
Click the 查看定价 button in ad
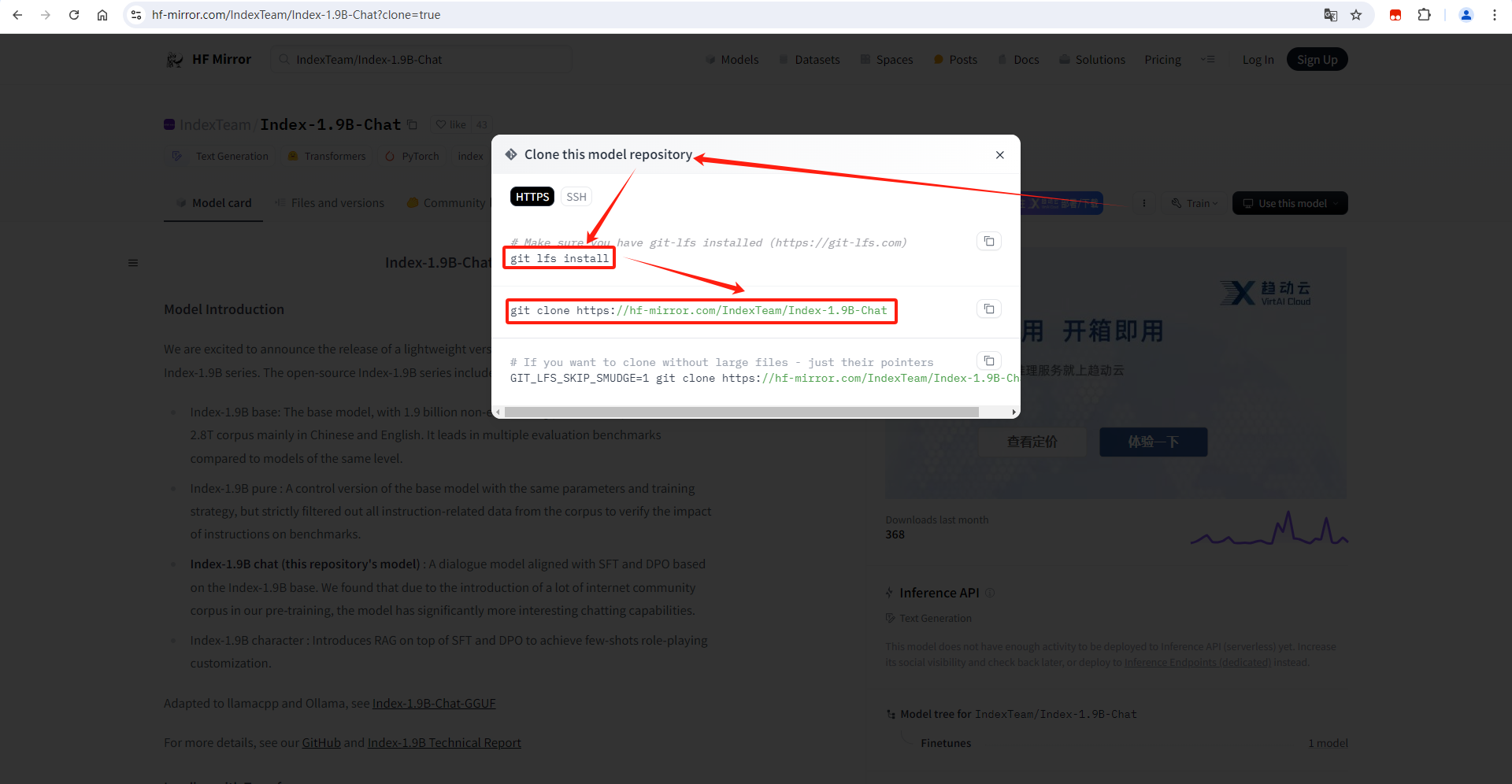point(1032,442)
